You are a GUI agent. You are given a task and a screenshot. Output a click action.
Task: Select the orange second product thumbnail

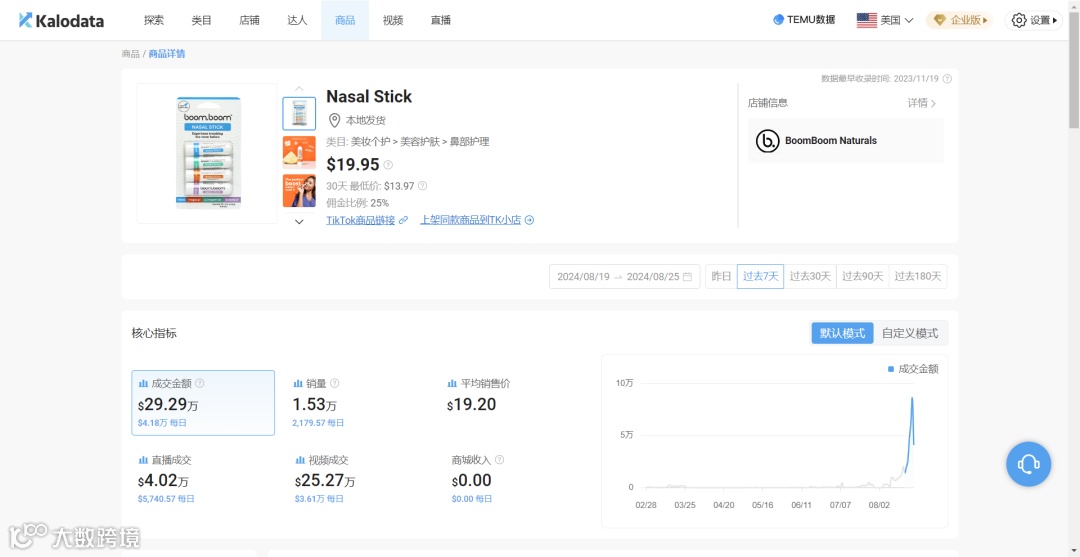click(x=299, y=152)
